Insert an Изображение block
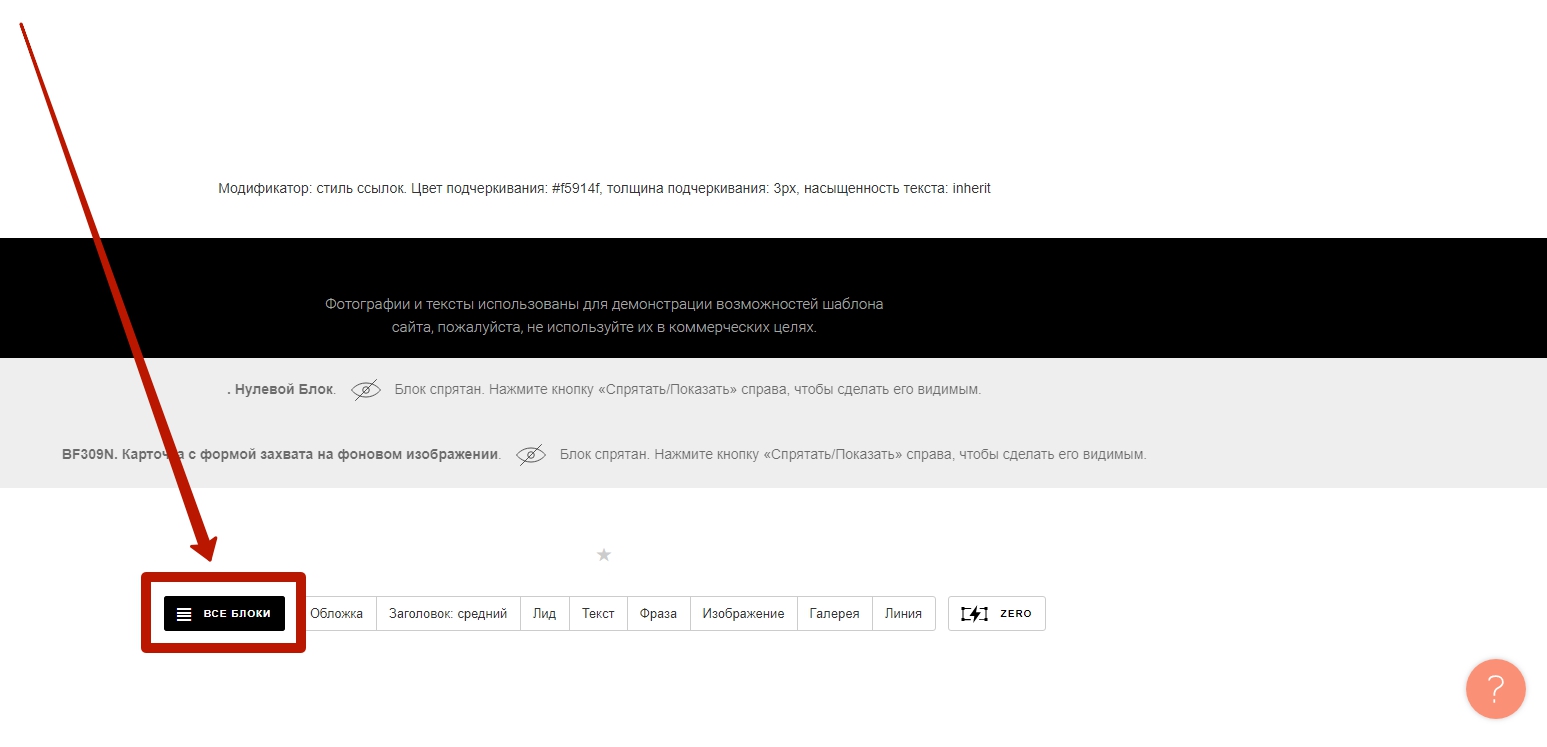This screenshot has height=747, width=1547. click(743, 614)
